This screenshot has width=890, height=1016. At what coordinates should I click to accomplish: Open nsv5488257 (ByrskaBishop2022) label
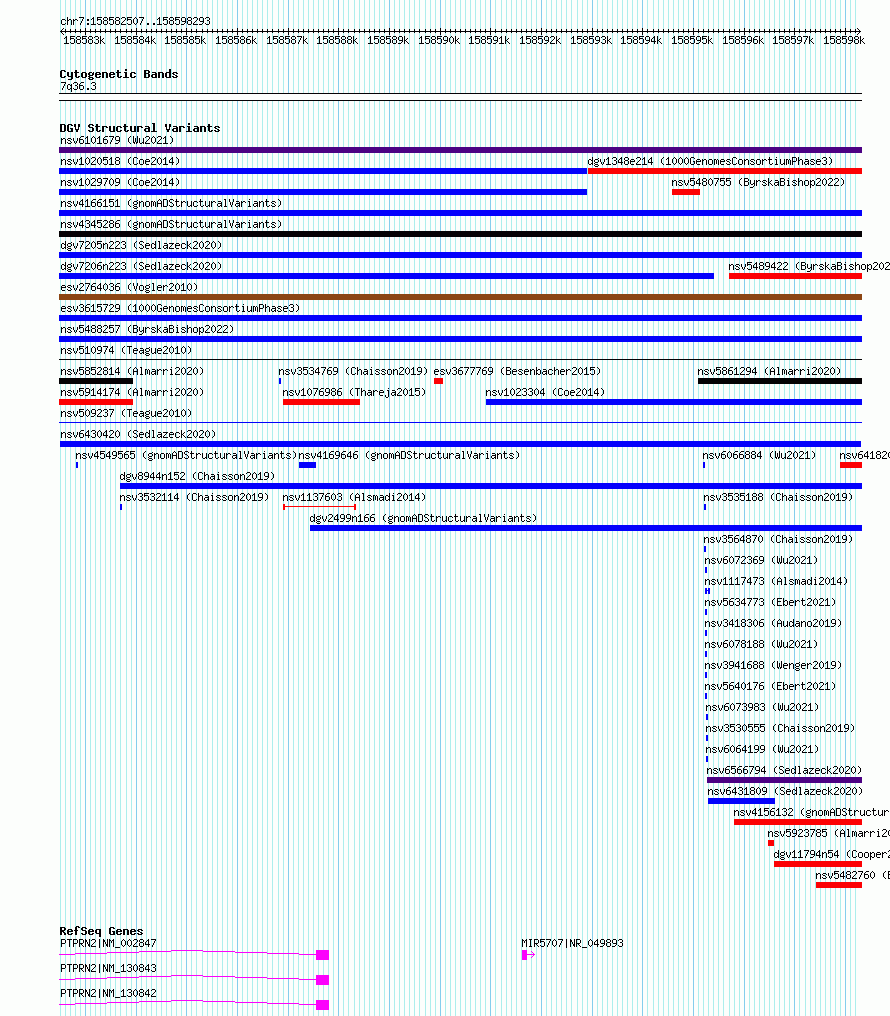click(x=147, y=329)
